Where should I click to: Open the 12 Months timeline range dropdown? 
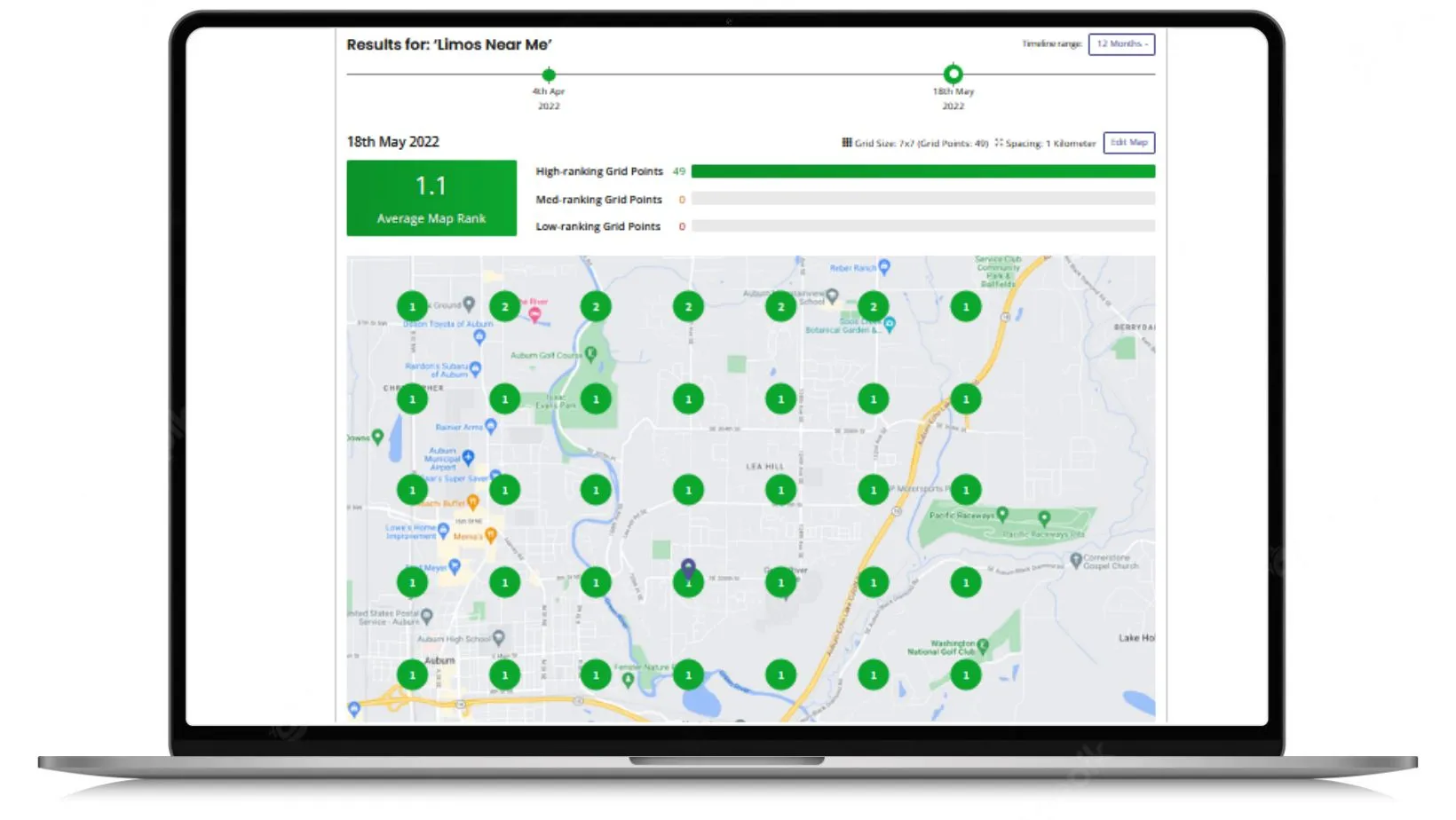pyautogui.click(x=1121, y=44)
